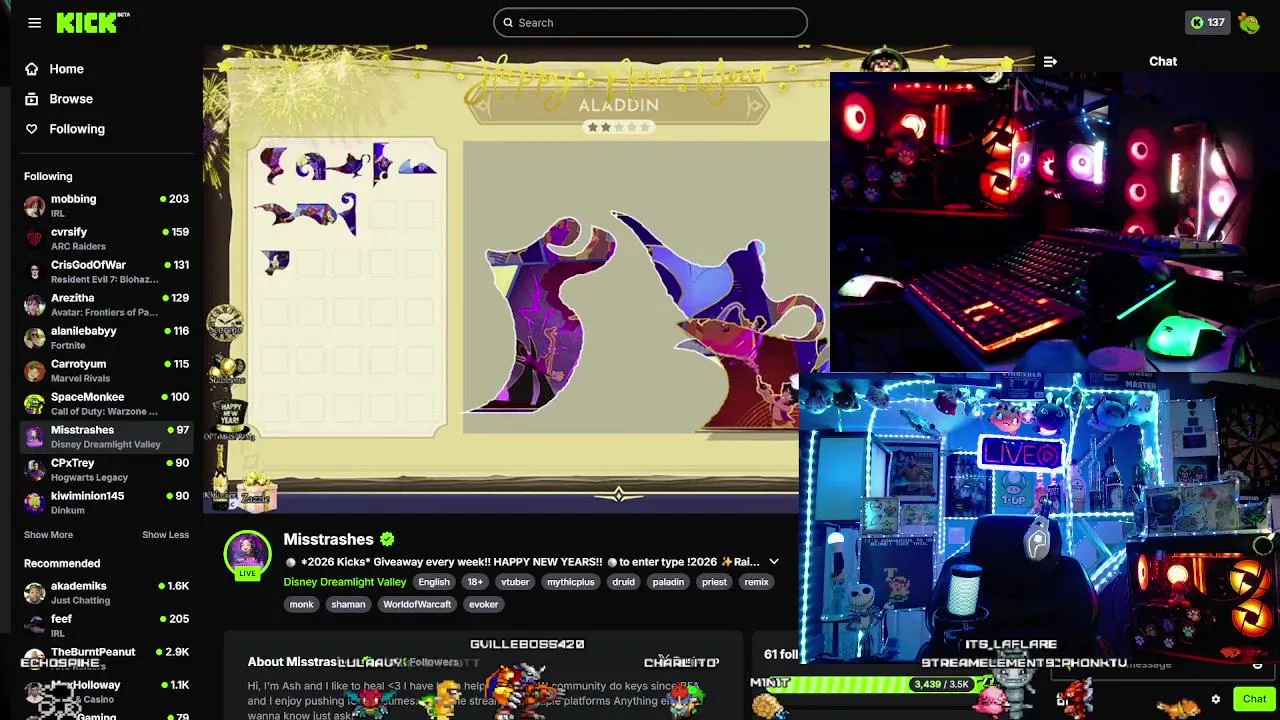The image size is (1280, 720).
Task: Open chat settings gear icon
Action: coord(1216,699)
